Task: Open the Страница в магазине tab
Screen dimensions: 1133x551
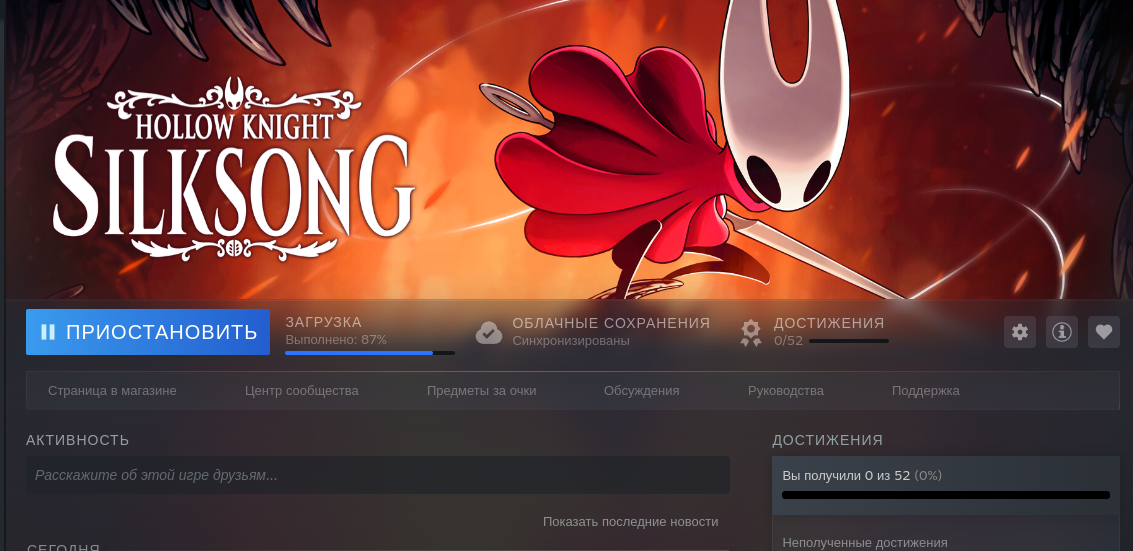Action: 112,391
